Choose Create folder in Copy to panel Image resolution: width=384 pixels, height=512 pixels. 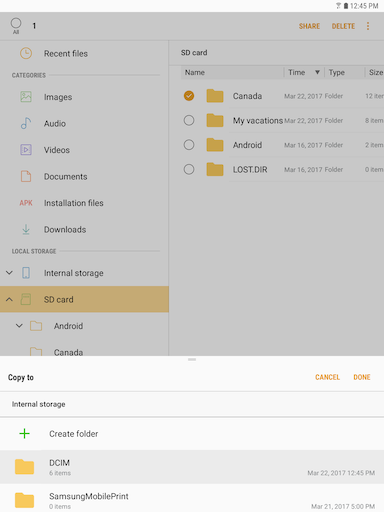(x=192, y=434)
